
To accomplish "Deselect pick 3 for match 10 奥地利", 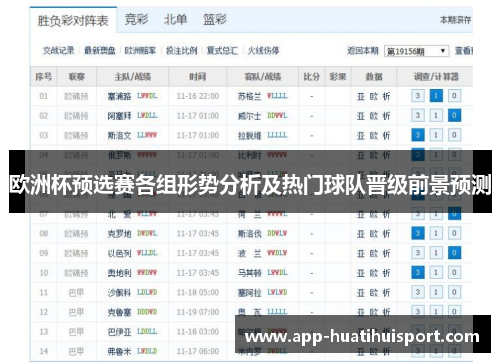I will point(418,273).
